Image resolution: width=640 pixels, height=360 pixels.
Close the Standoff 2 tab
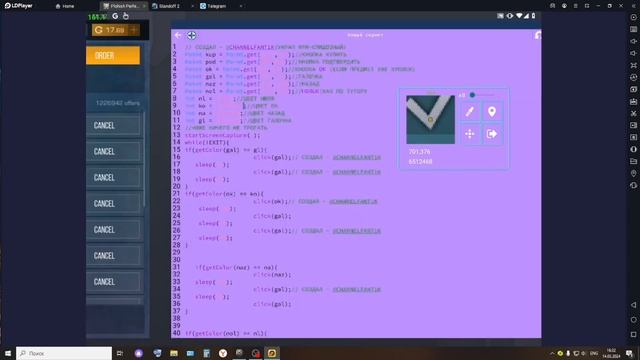(x=192, y=6)
